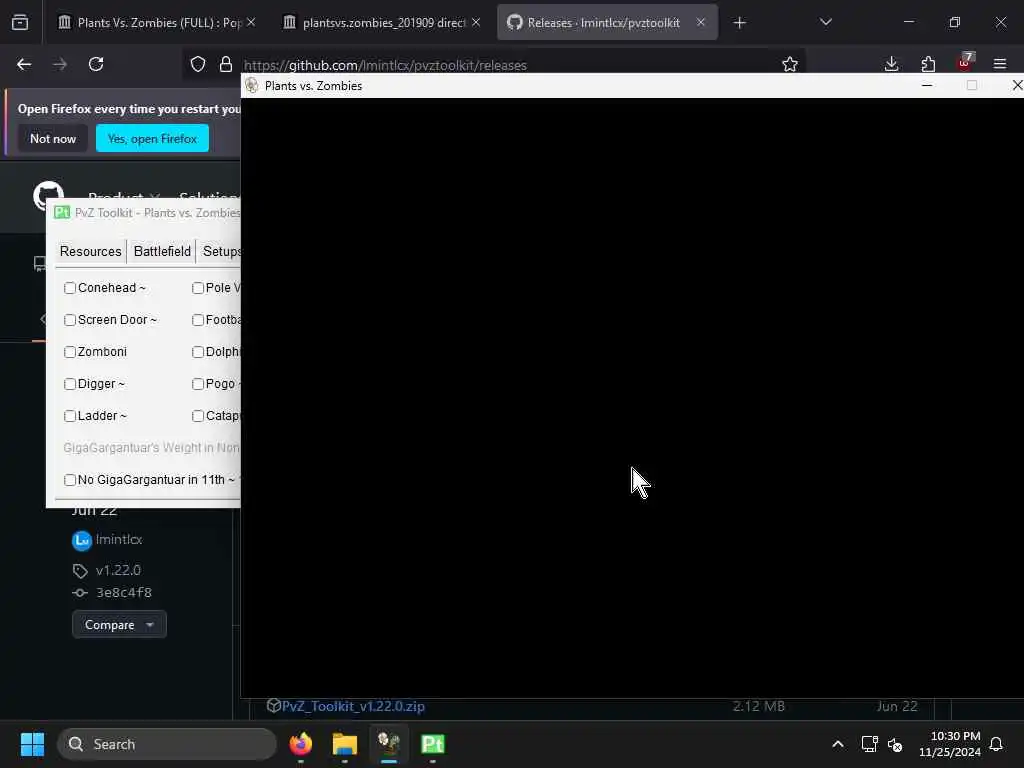Tick the Zomboni checkbox
Image resolution: width=1024 pixels, height=768 pixels.
(x=70, y=352)
